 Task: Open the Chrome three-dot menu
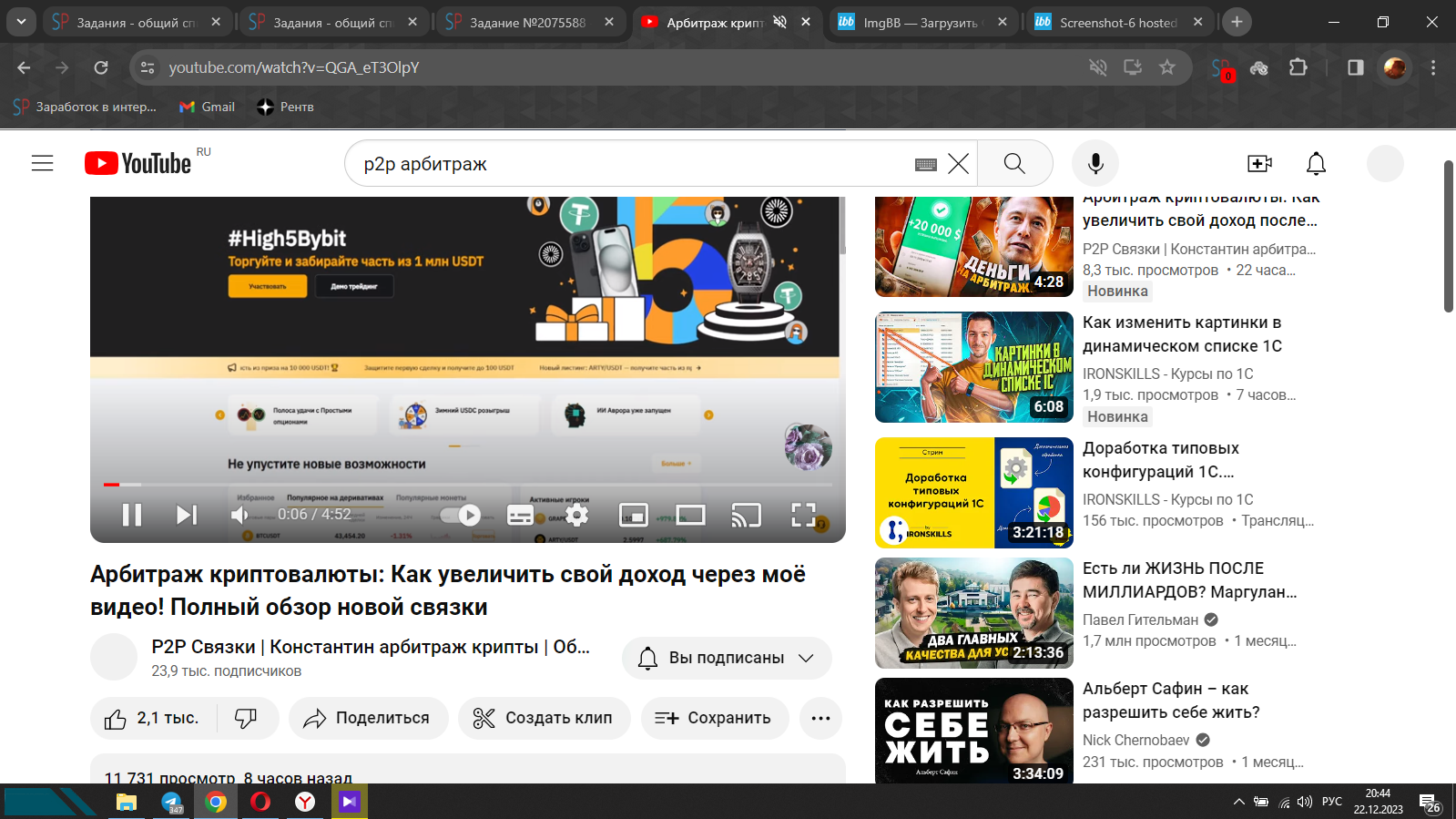point(1432,67)
